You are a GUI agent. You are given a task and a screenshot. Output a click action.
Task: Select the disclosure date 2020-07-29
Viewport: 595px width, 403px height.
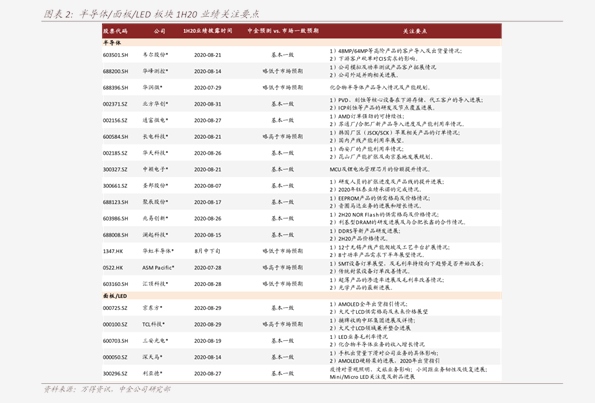(208, 88)
